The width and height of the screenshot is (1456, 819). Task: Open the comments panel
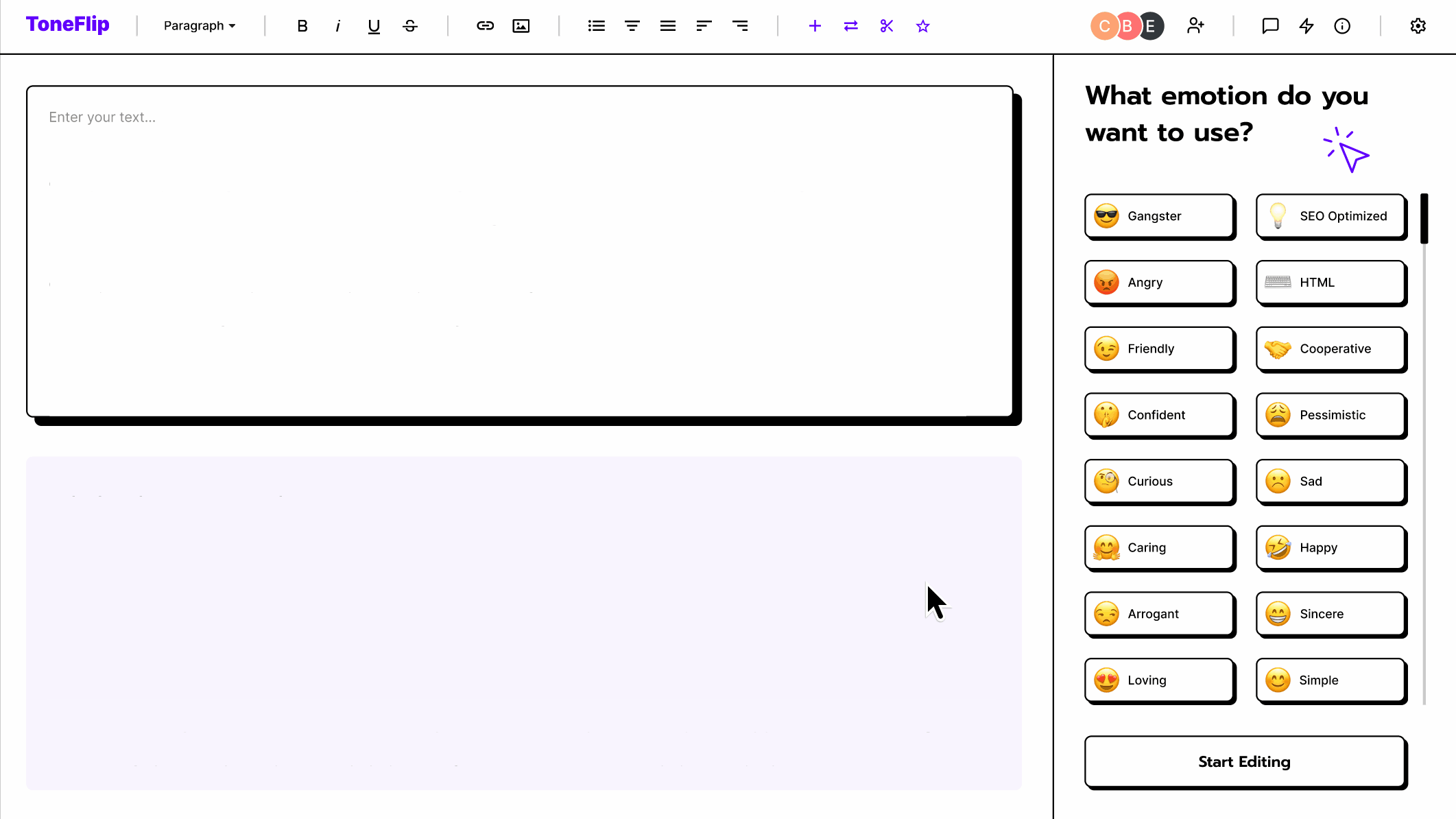(x=1270, y=26)
